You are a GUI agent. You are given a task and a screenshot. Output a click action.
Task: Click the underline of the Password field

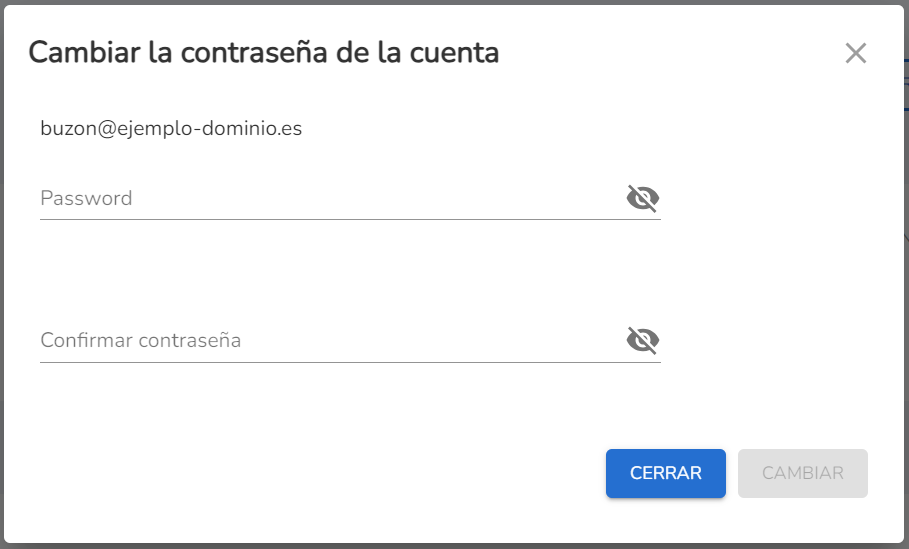(x=350, y=219)
